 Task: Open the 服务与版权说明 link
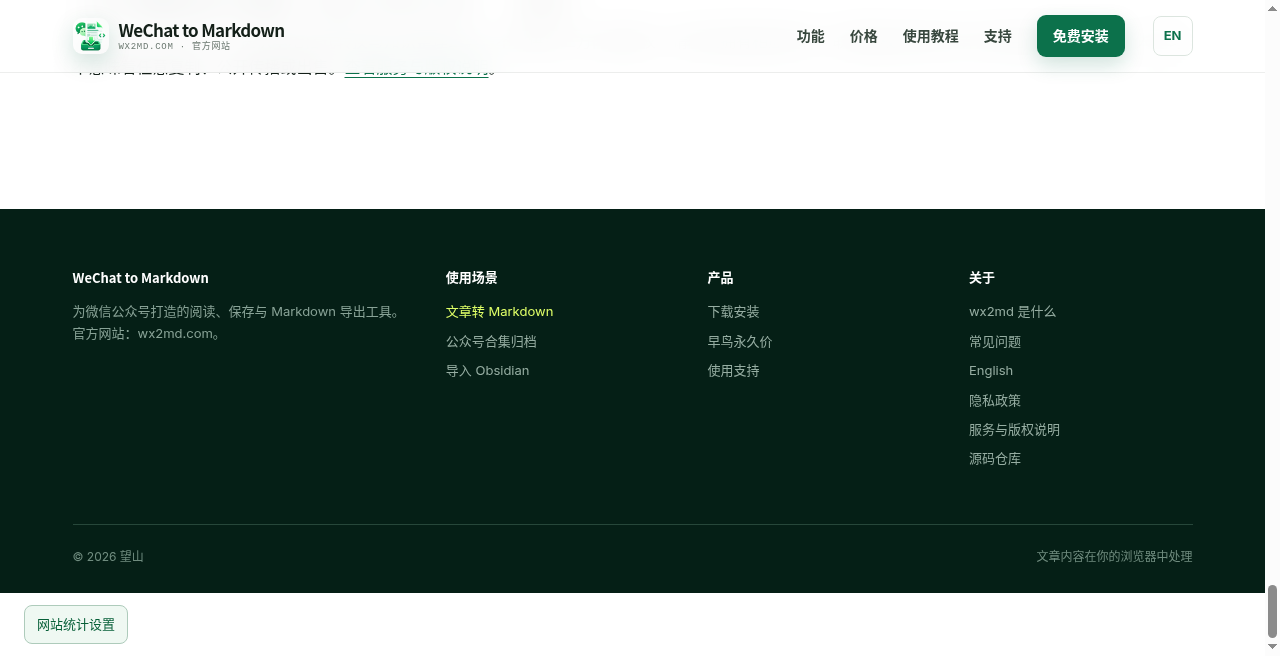tap(1014, 430)
